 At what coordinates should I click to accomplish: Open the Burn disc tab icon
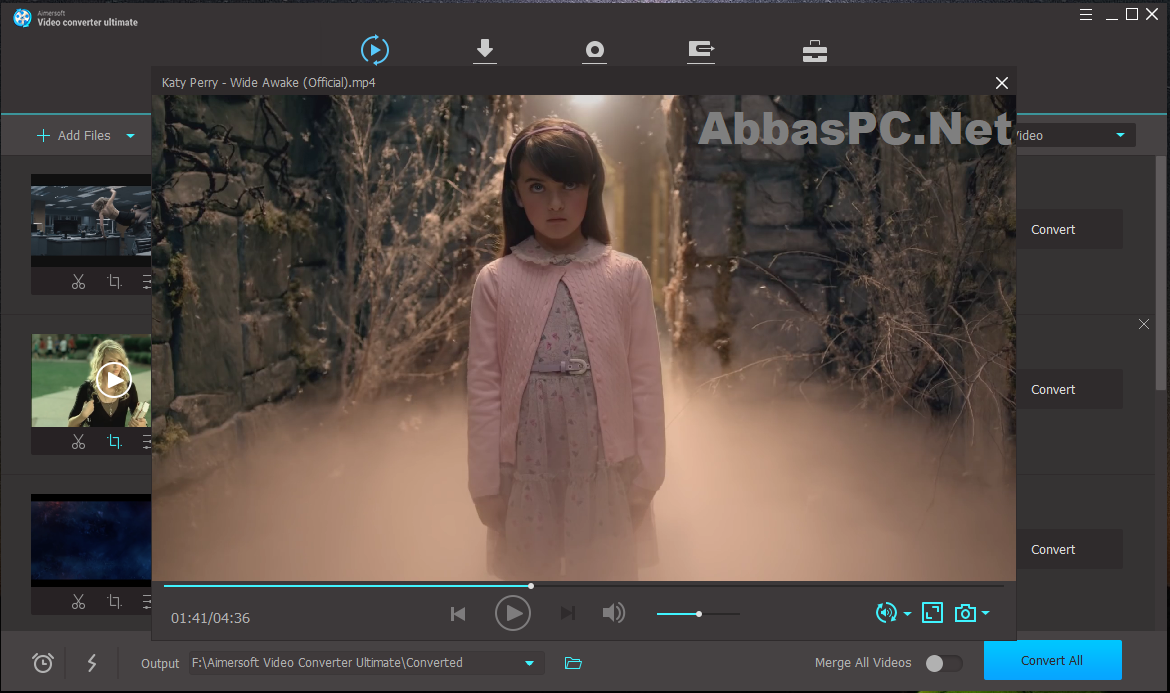pos(594,50)
